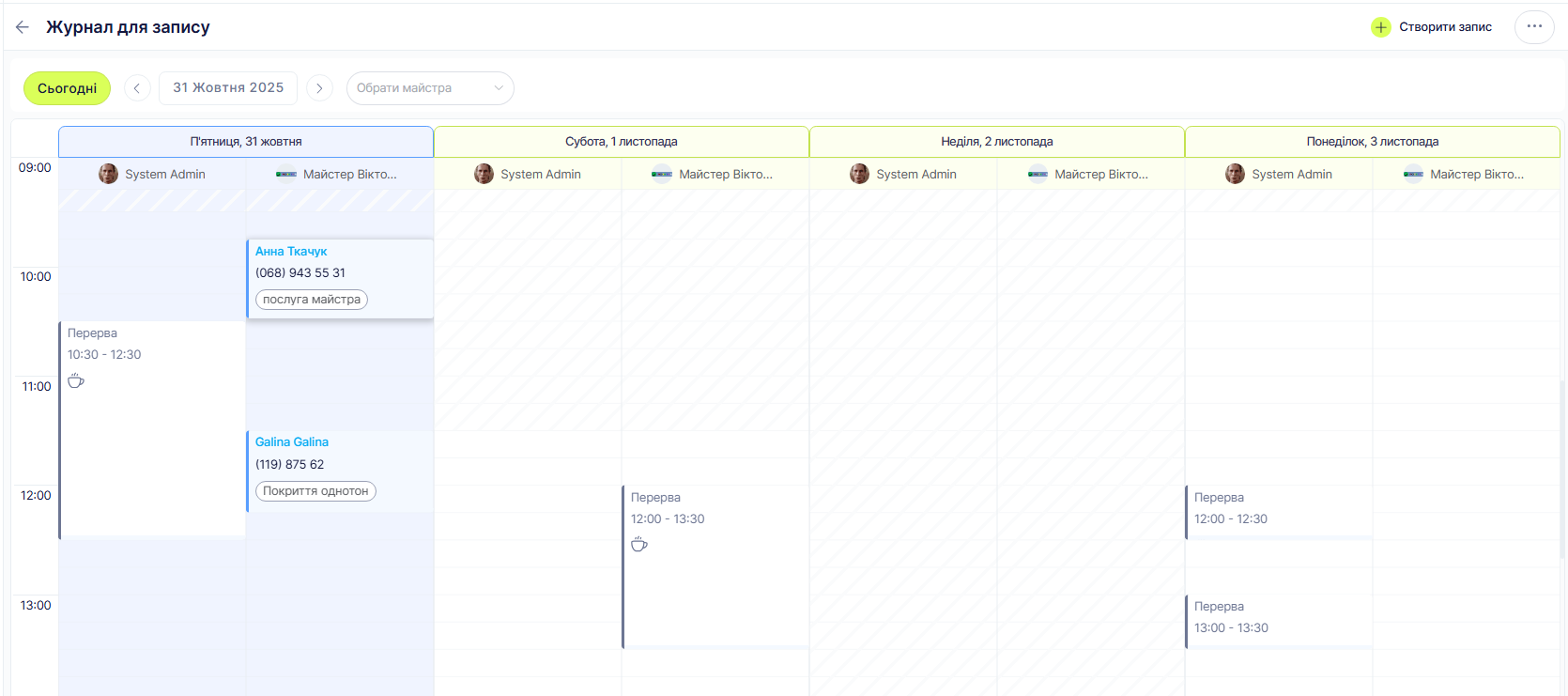Click System Admin avatar under Понеділок, 3 листопада
1568x696 pixels.
tap(1236, 174)
